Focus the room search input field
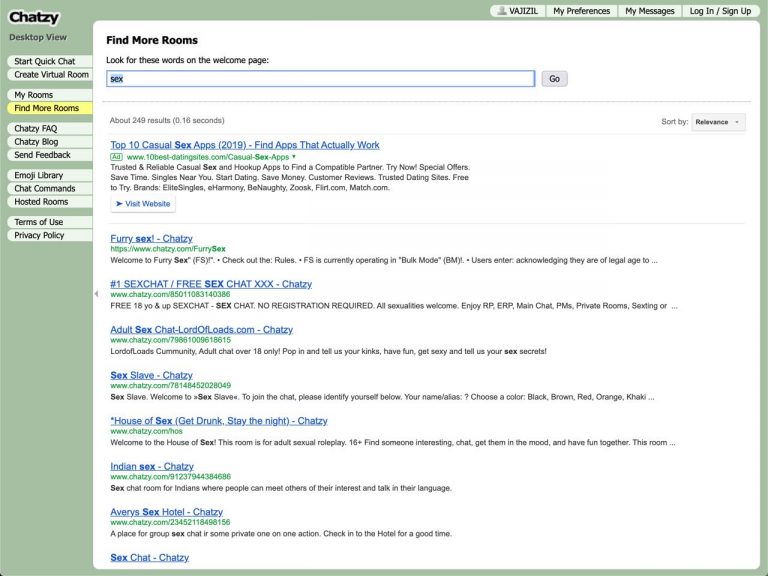The image size is (768, 576). click(x=321, y=79)
